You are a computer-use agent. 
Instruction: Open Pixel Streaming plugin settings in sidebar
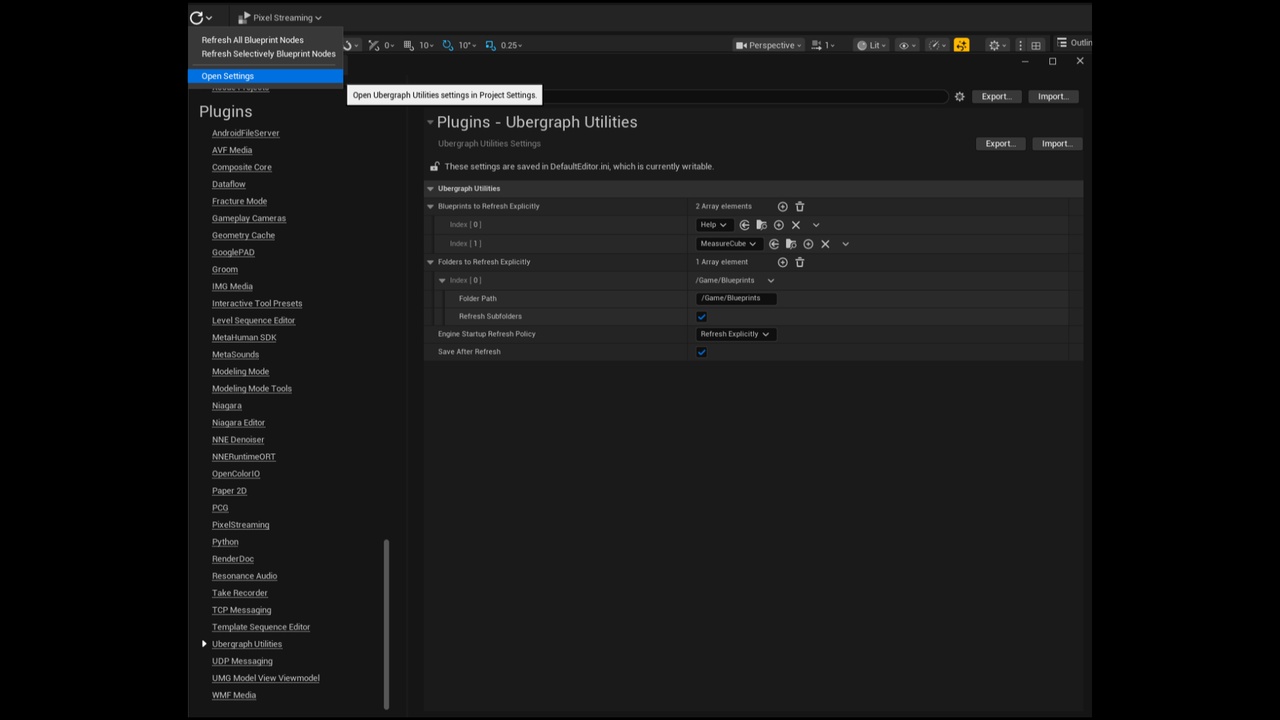click(x=240, y=525)
